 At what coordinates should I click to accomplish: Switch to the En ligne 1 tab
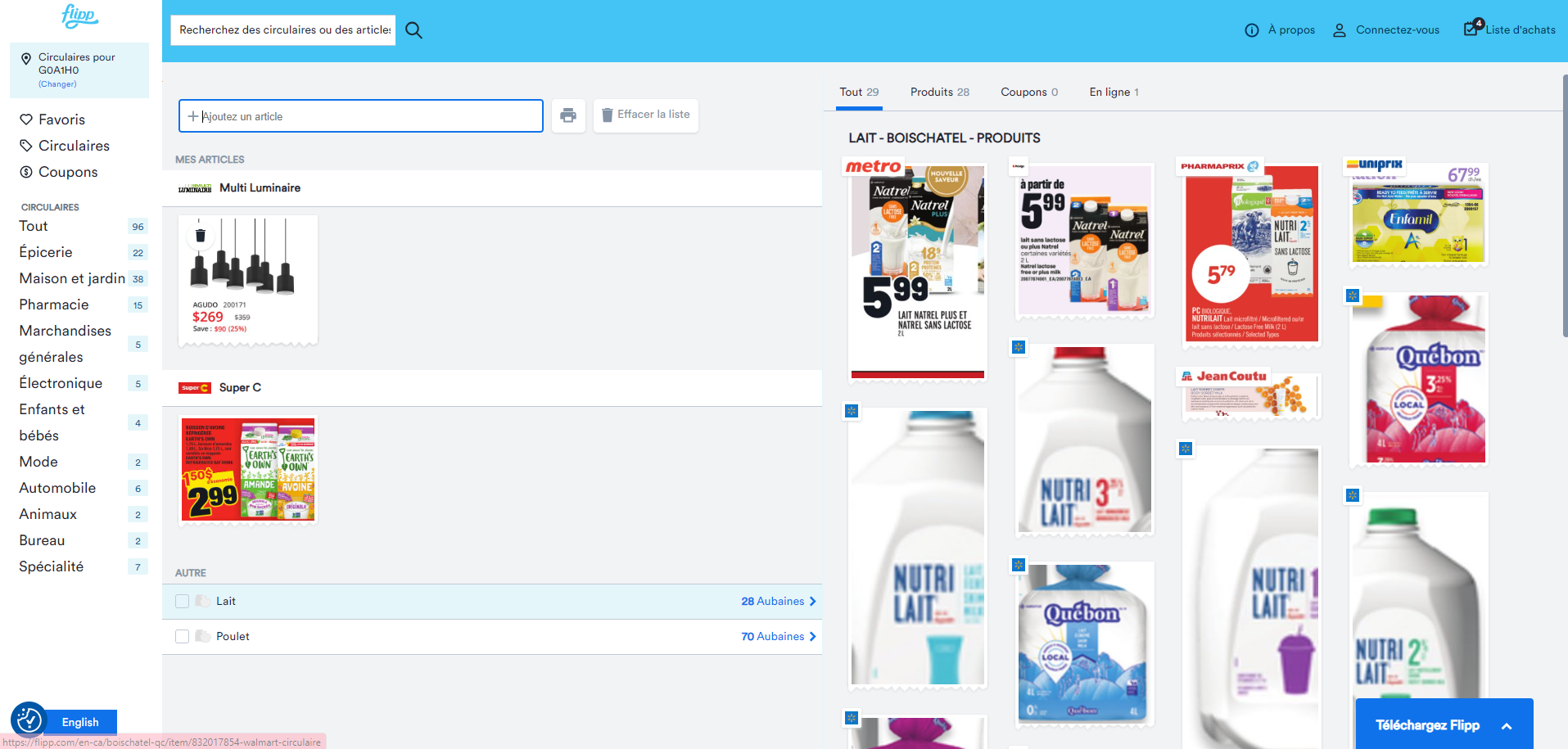pyautogui.click(x=1114, y=92)
